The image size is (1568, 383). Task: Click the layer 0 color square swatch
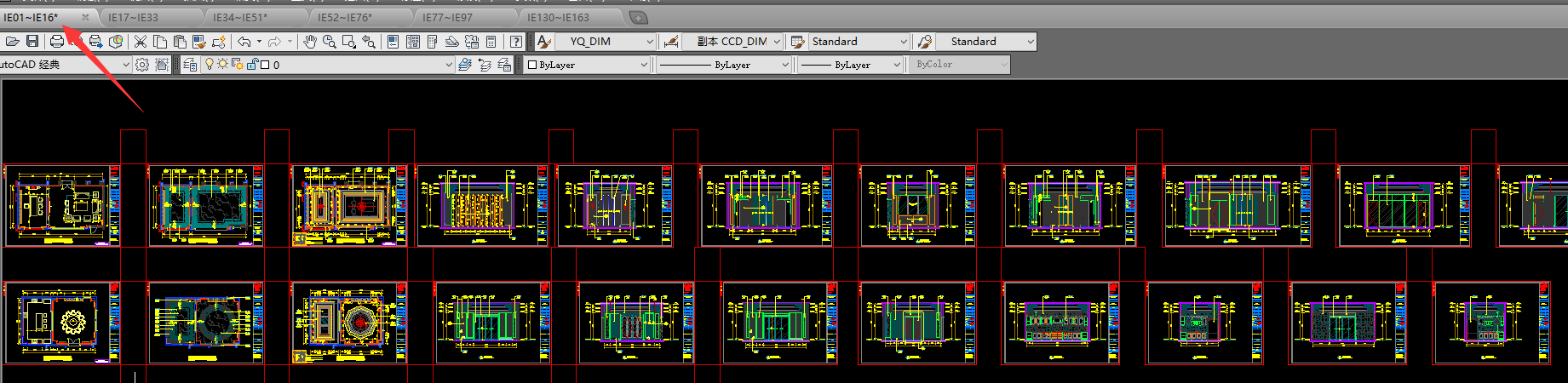tap(264, 65)
